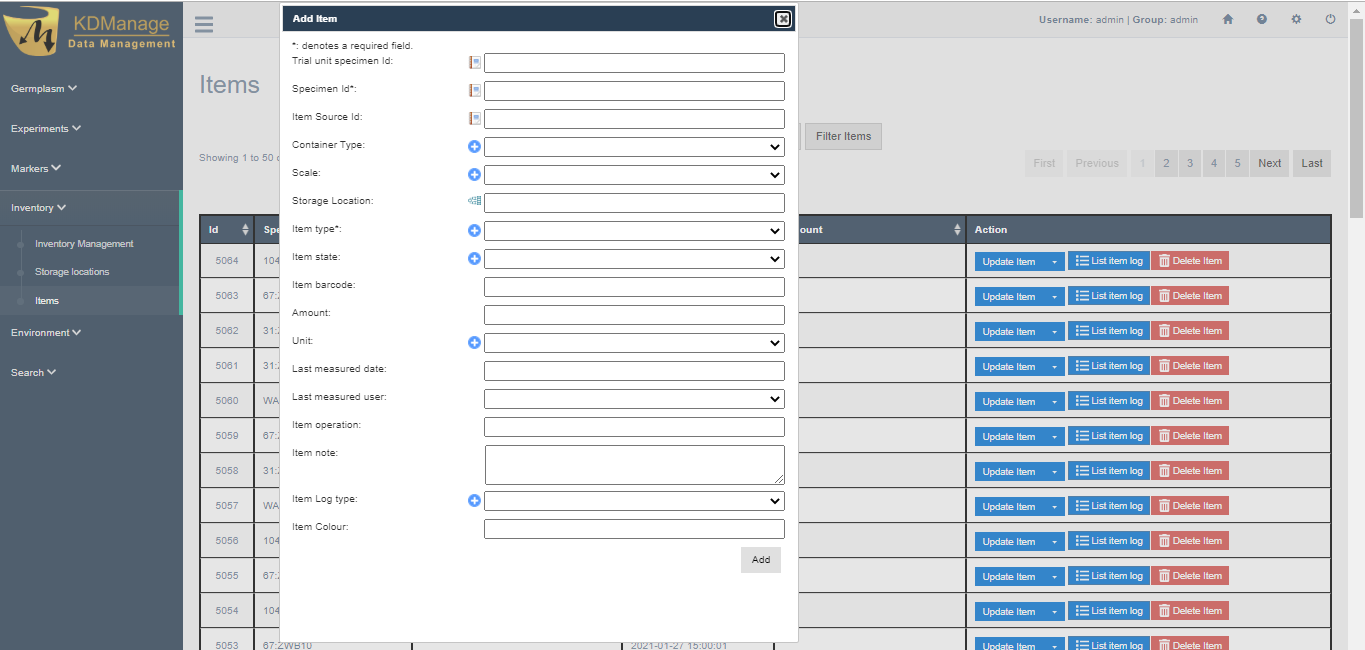Click the home icon in top bar

tap(1228, 20)
